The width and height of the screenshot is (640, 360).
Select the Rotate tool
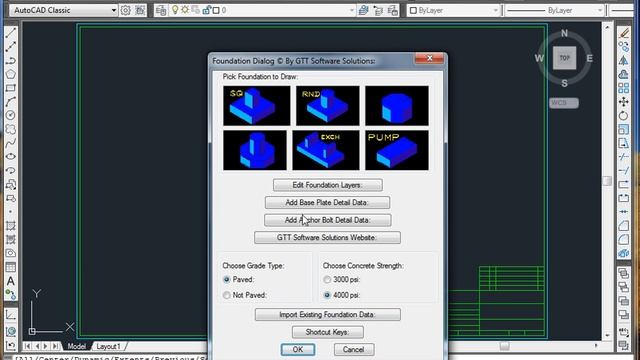point(624,116)
